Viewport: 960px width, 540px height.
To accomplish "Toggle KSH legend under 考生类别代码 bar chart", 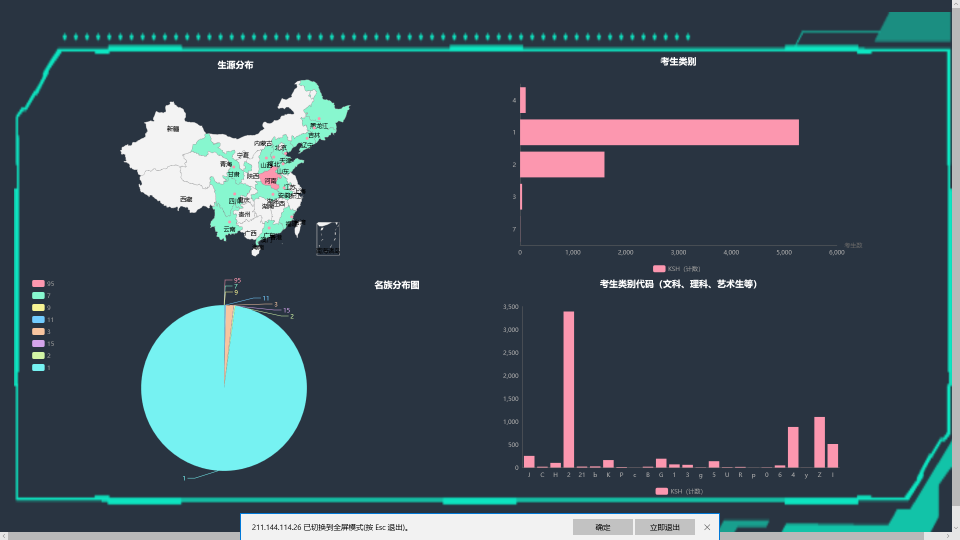I will point(677,492).
